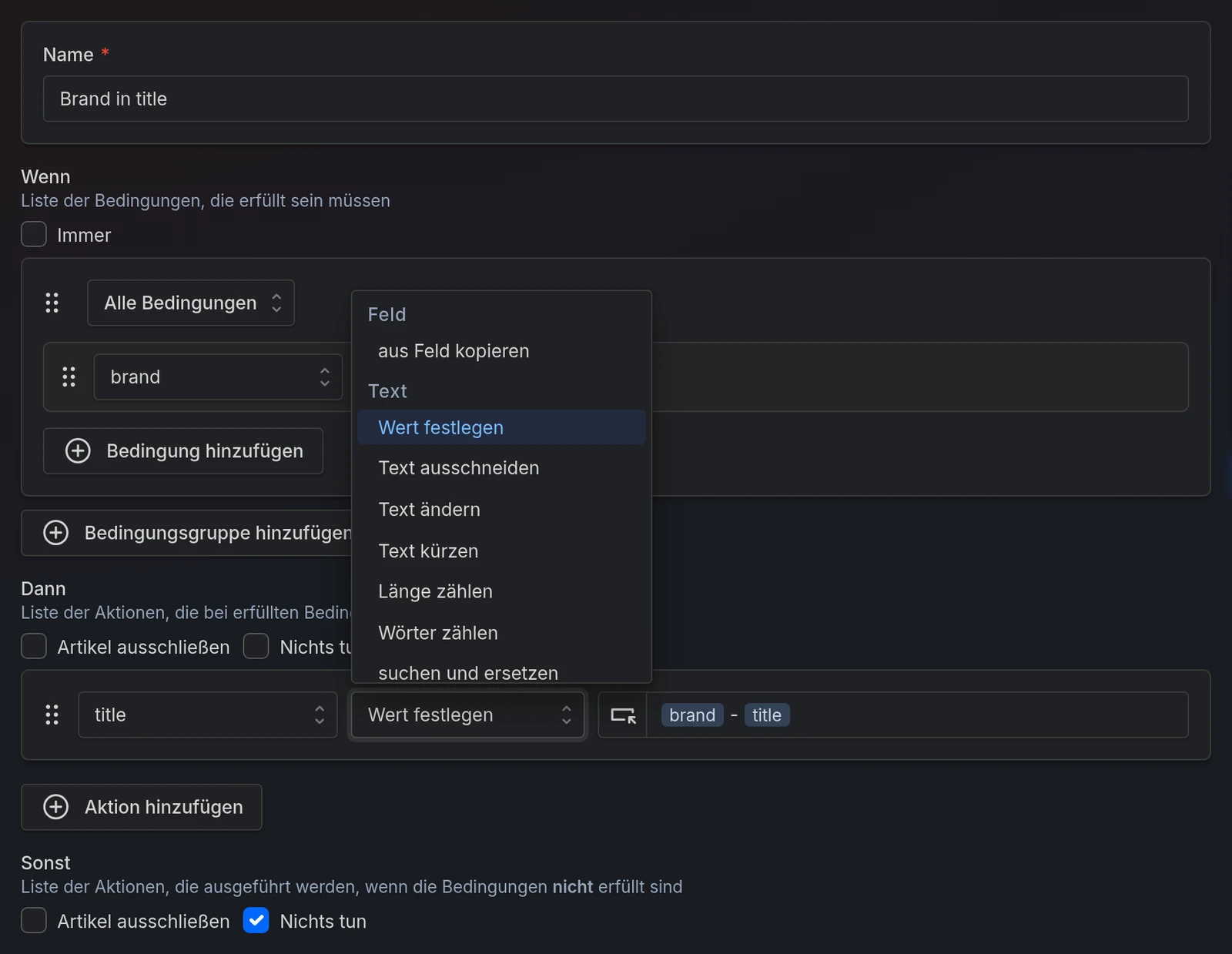Choose Text ändern option

pyautogui.click(x=501, y=510)
